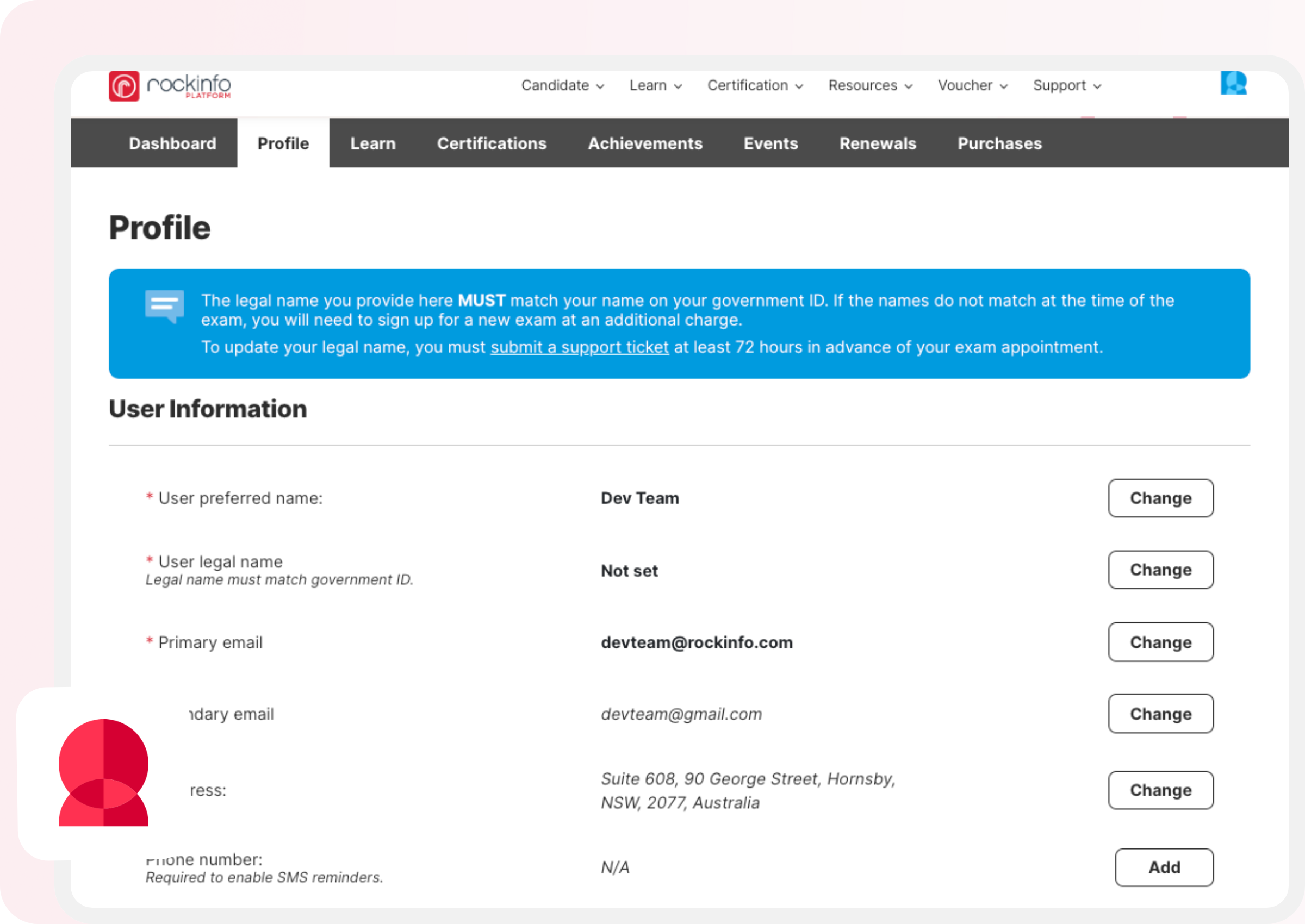Open the Renewals tab
The width and height of the screenshot is (1305, 924).
pyautogui.click(x=877, y=143)
